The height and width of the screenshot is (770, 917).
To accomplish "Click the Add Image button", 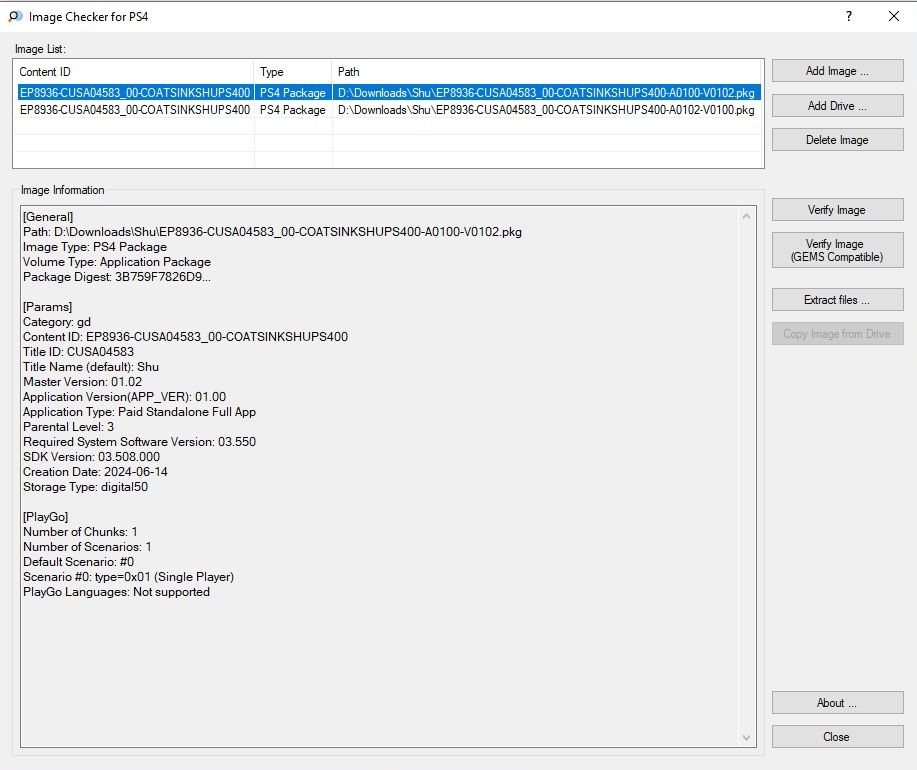I will tap(837, 71).
